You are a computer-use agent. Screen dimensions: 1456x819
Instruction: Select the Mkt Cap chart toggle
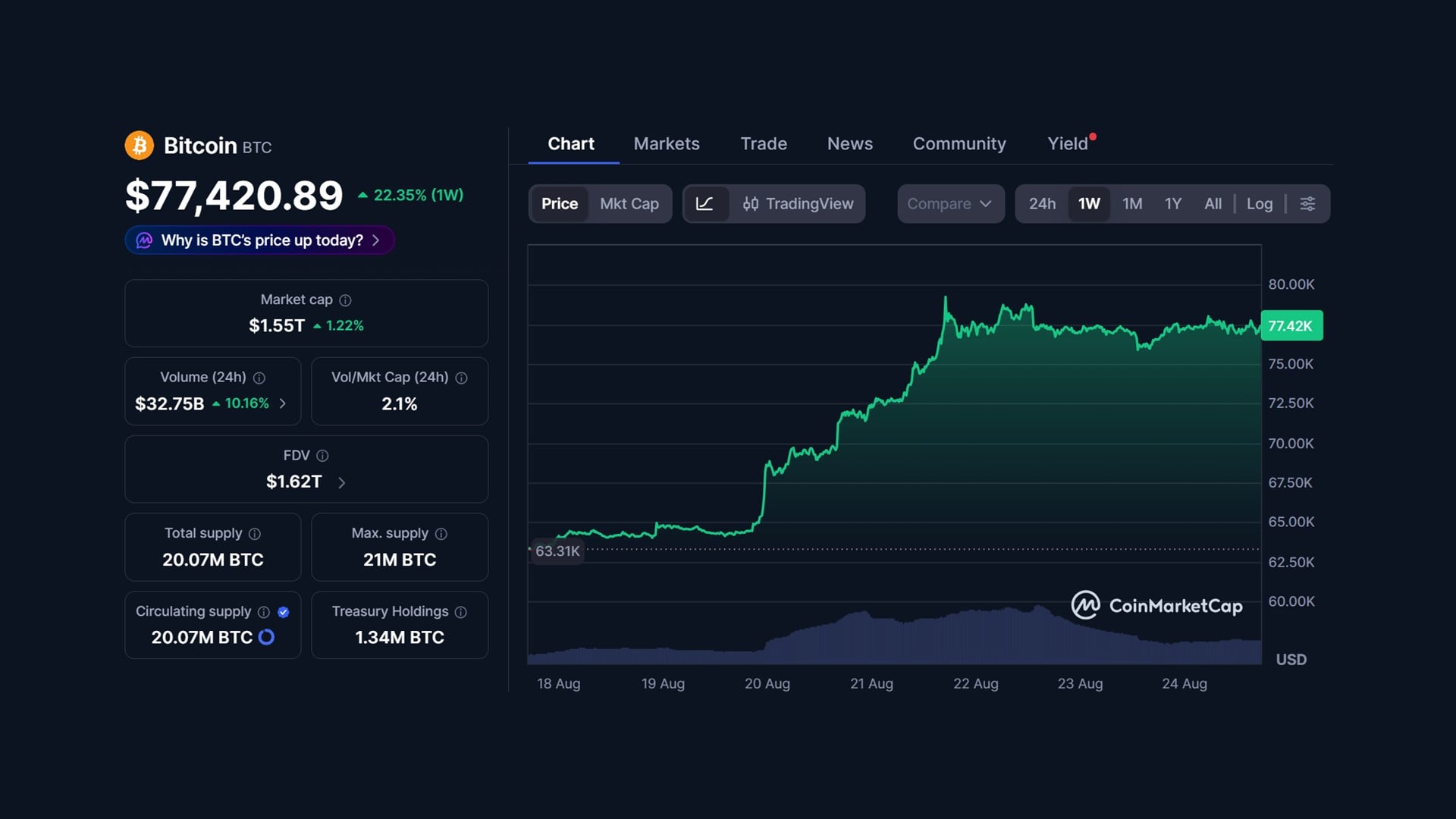point(629,204)
